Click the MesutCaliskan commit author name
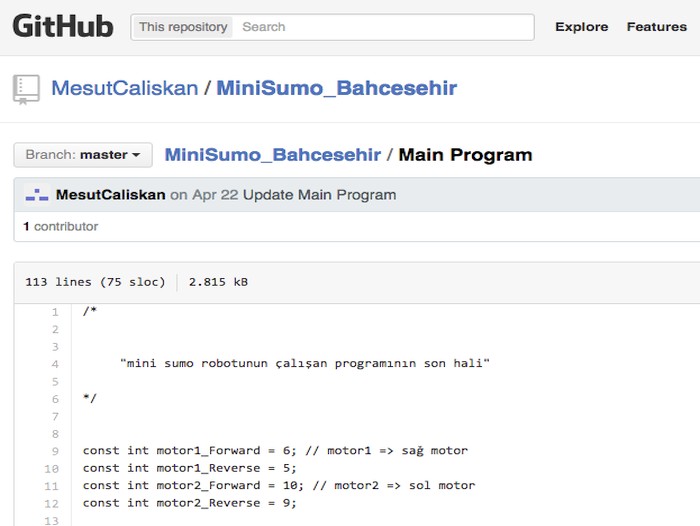Image resolution: width=700 pixels, height=526 pixels. tap(110, 195)
